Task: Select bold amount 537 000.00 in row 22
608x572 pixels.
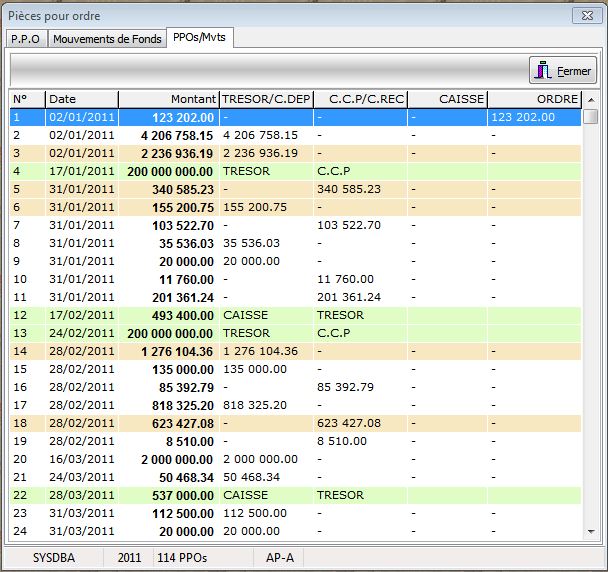Action: coord(183,496)
